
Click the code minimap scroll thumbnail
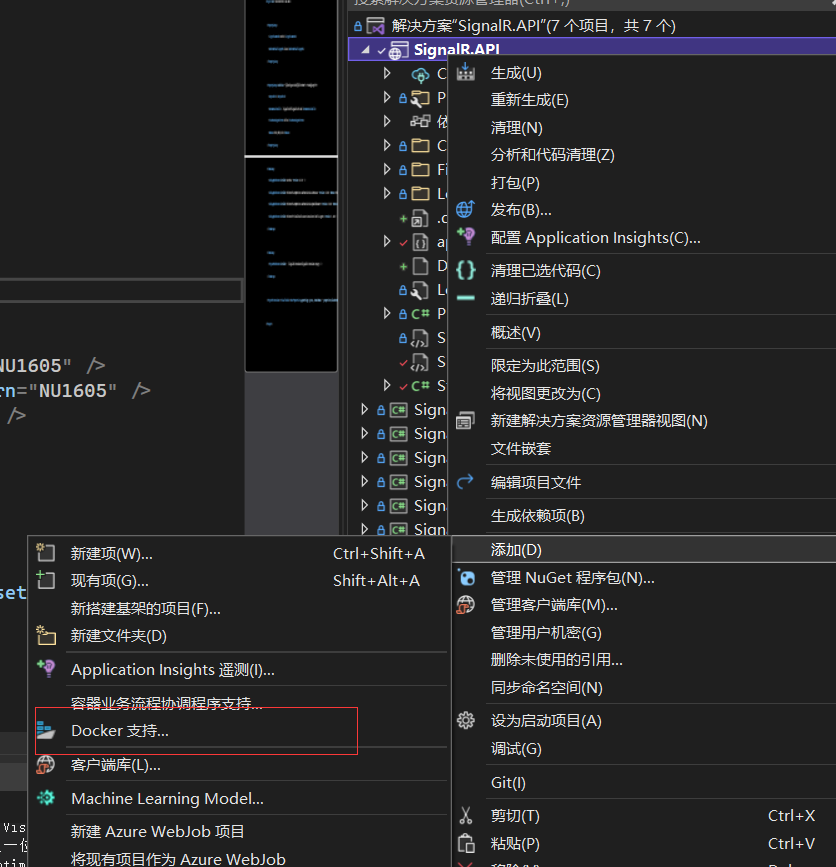pyautogui.click(x=291, y=185)
